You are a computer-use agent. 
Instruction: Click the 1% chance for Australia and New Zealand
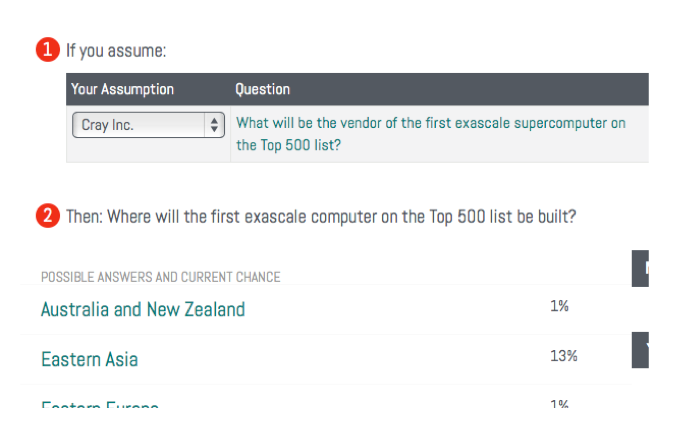[559, 306]
